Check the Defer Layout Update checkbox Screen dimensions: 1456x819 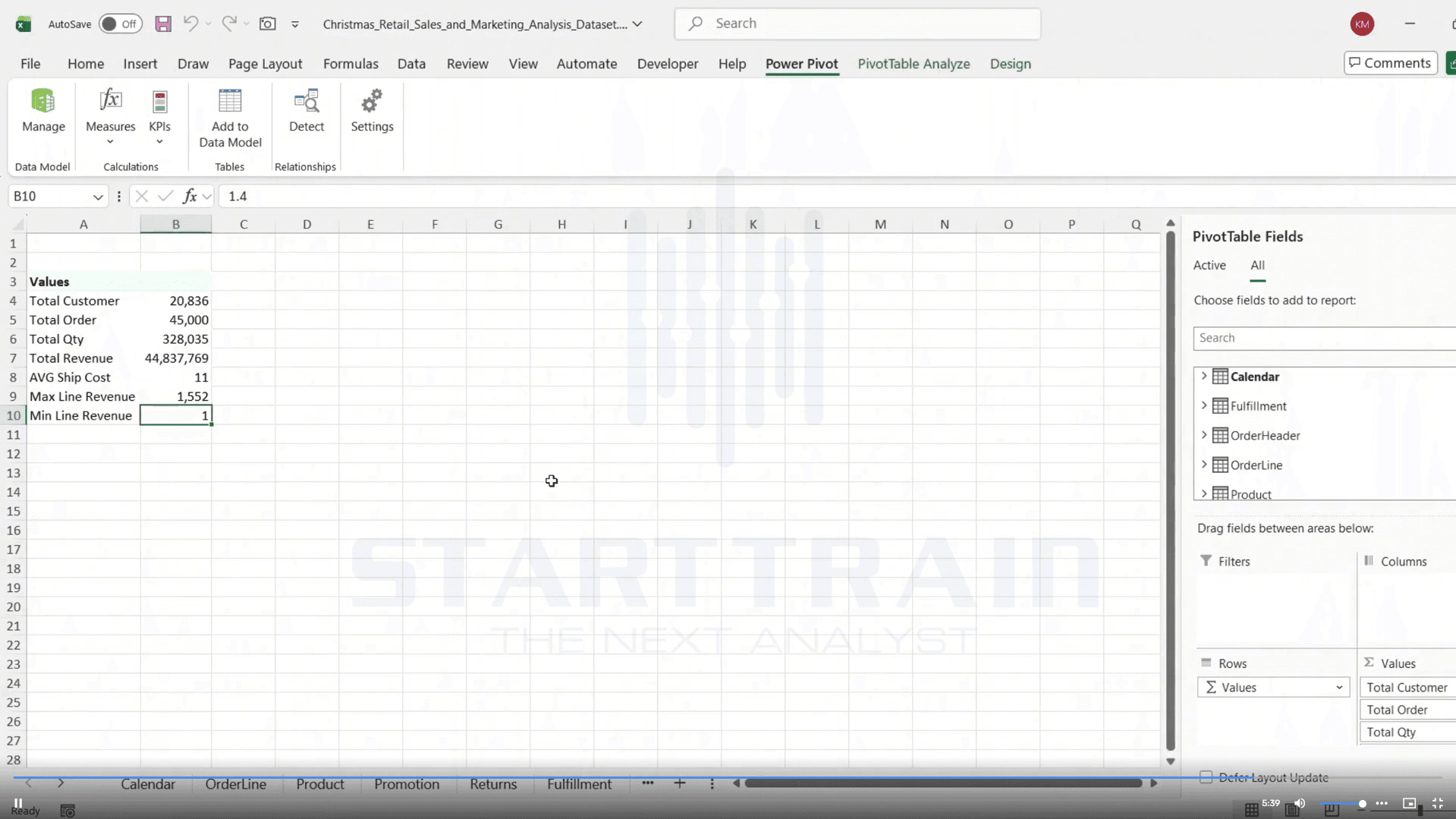pyautogui.click(x=1206, y=777)
